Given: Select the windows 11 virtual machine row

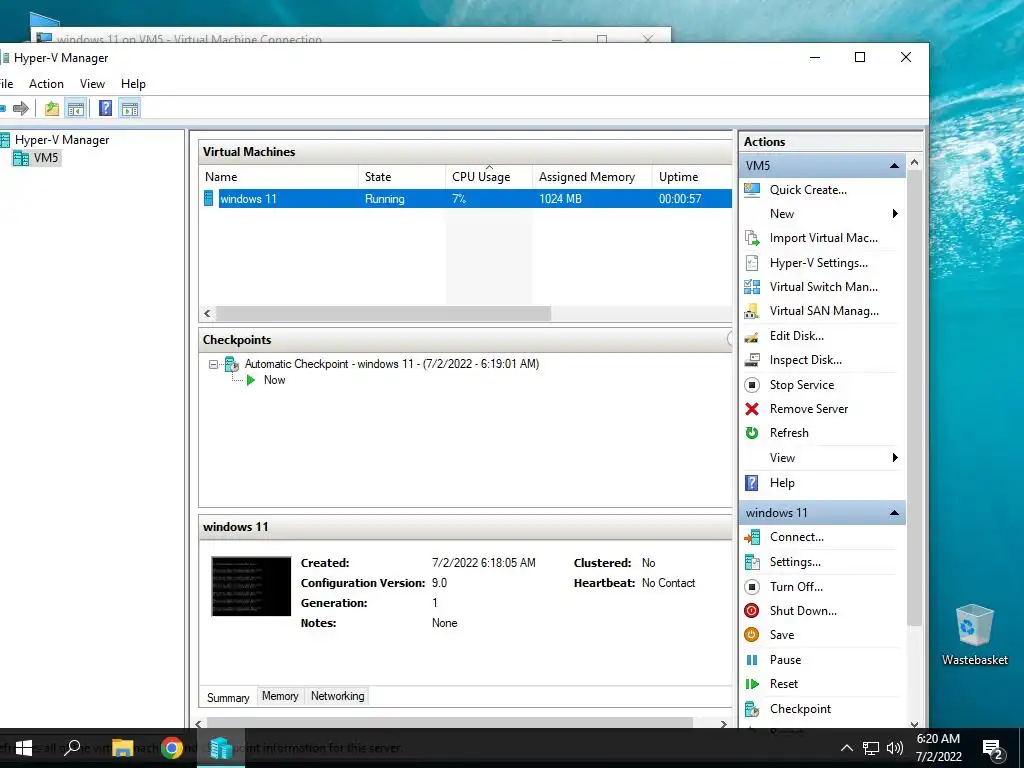Looking at the screenshot, I should click(466, 199).
